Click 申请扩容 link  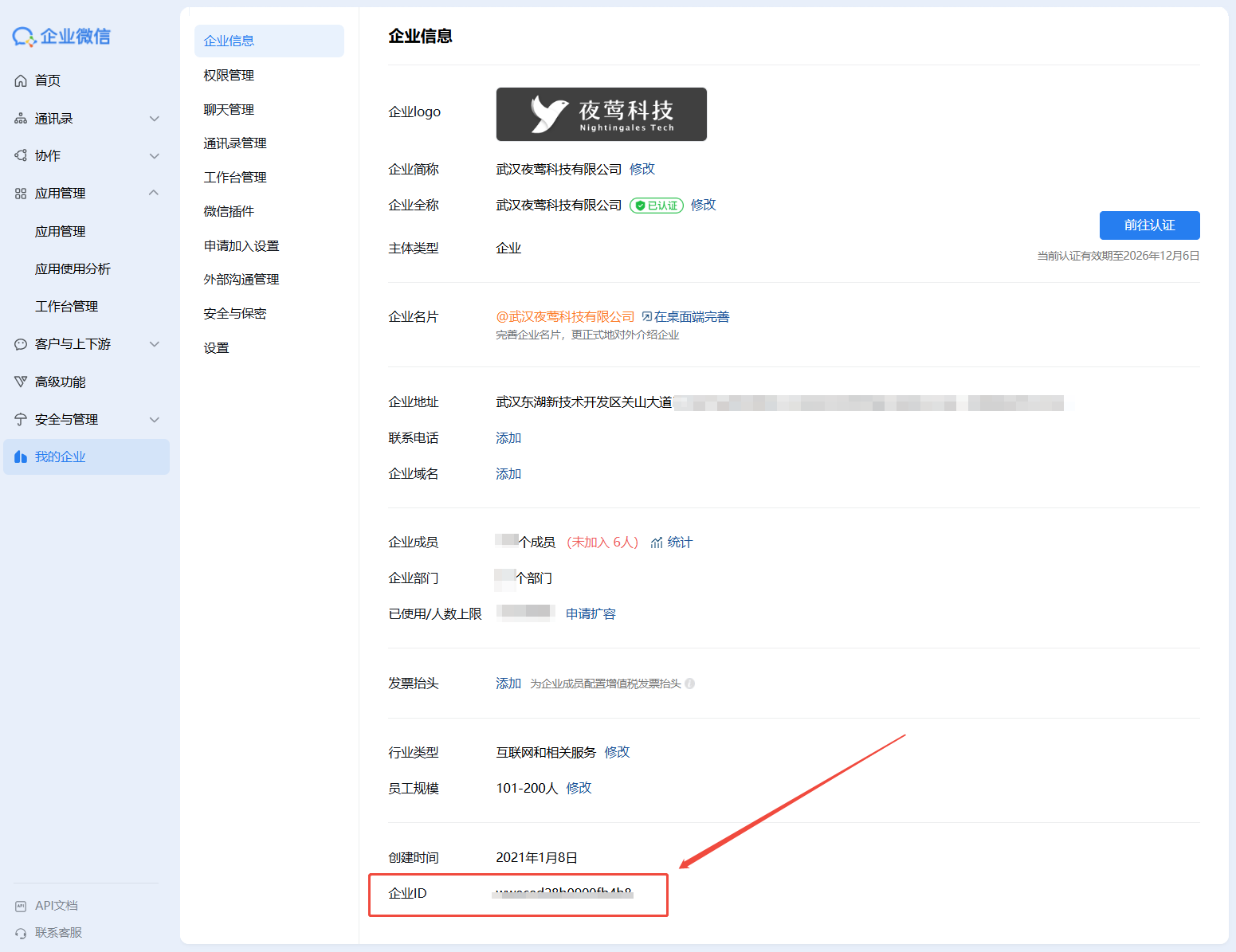[x=591, y=613]
